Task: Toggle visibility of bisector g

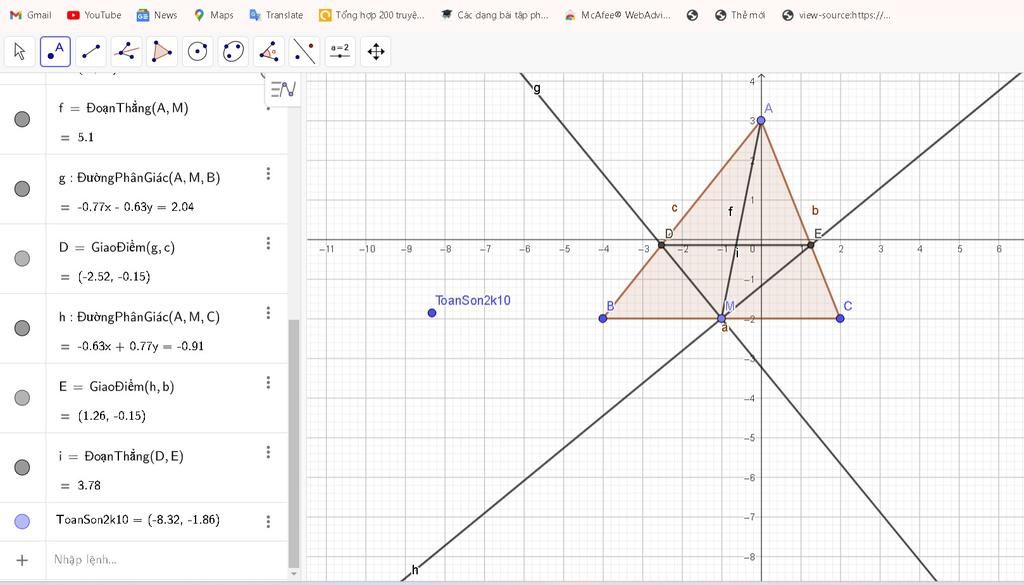Action: [22, 189]
